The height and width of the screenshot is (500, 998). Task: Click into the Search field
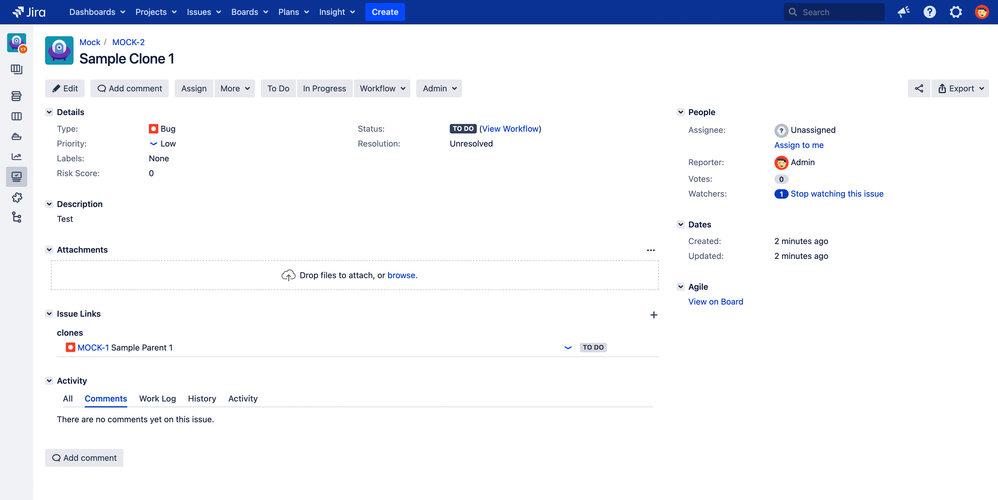coord(834,12)
